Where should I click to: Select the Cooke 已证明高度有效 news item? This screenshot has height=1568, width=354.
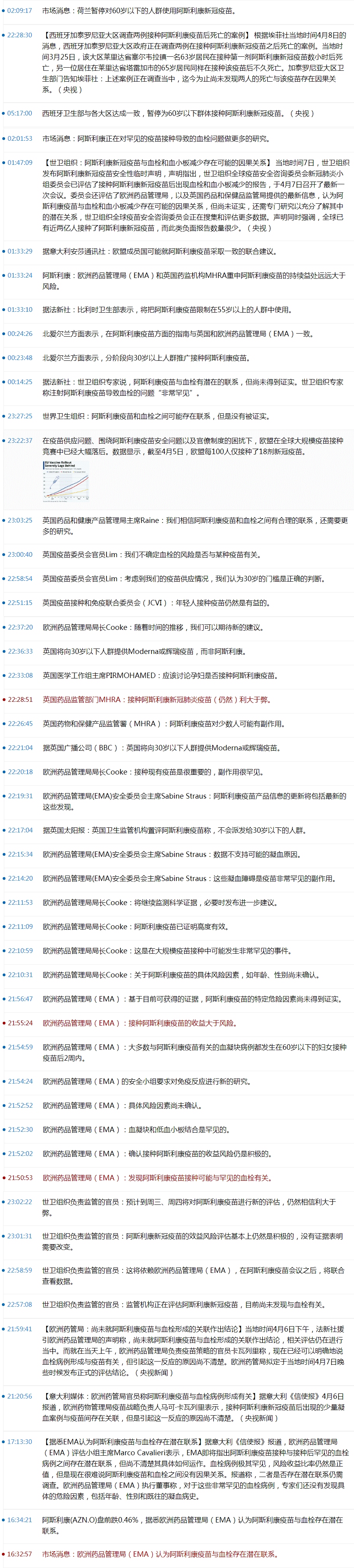coord(136,927)
